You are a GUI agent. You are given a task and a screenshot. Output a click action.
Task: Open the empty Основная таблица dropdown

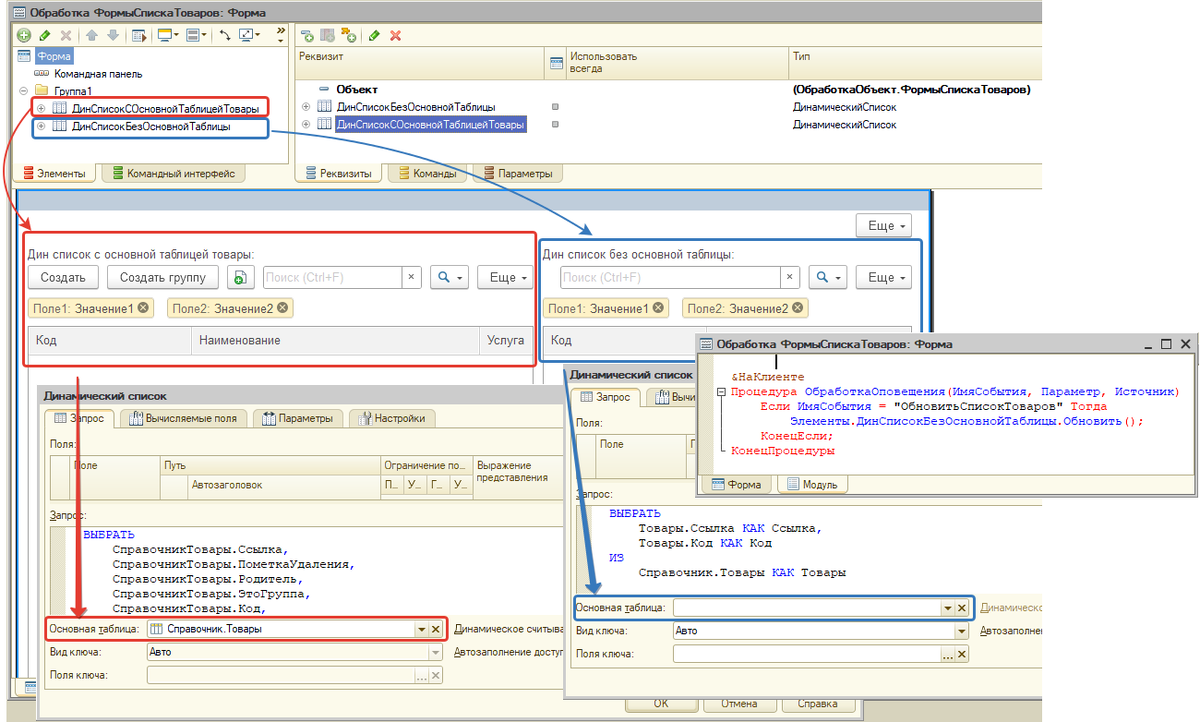(x=946, y=607)
